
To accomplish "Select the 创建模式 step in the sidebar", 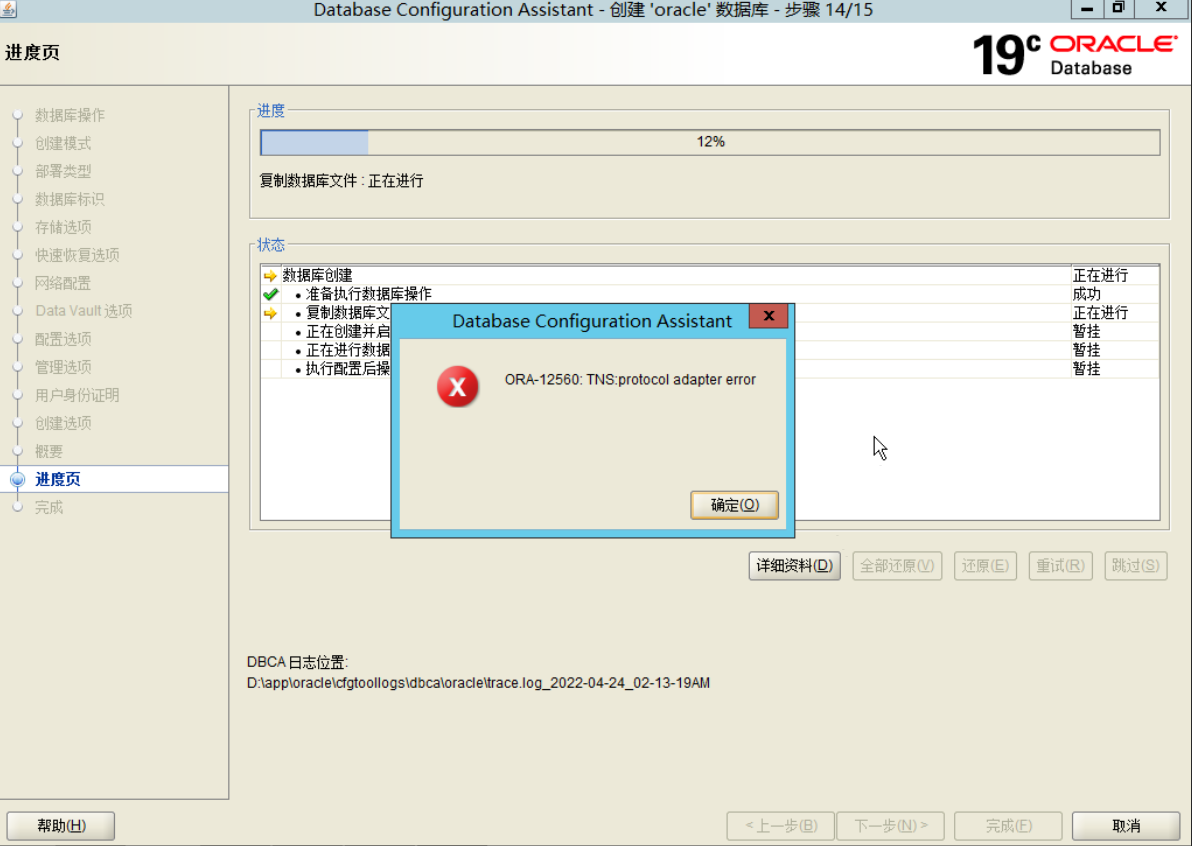I will [62, 144].
